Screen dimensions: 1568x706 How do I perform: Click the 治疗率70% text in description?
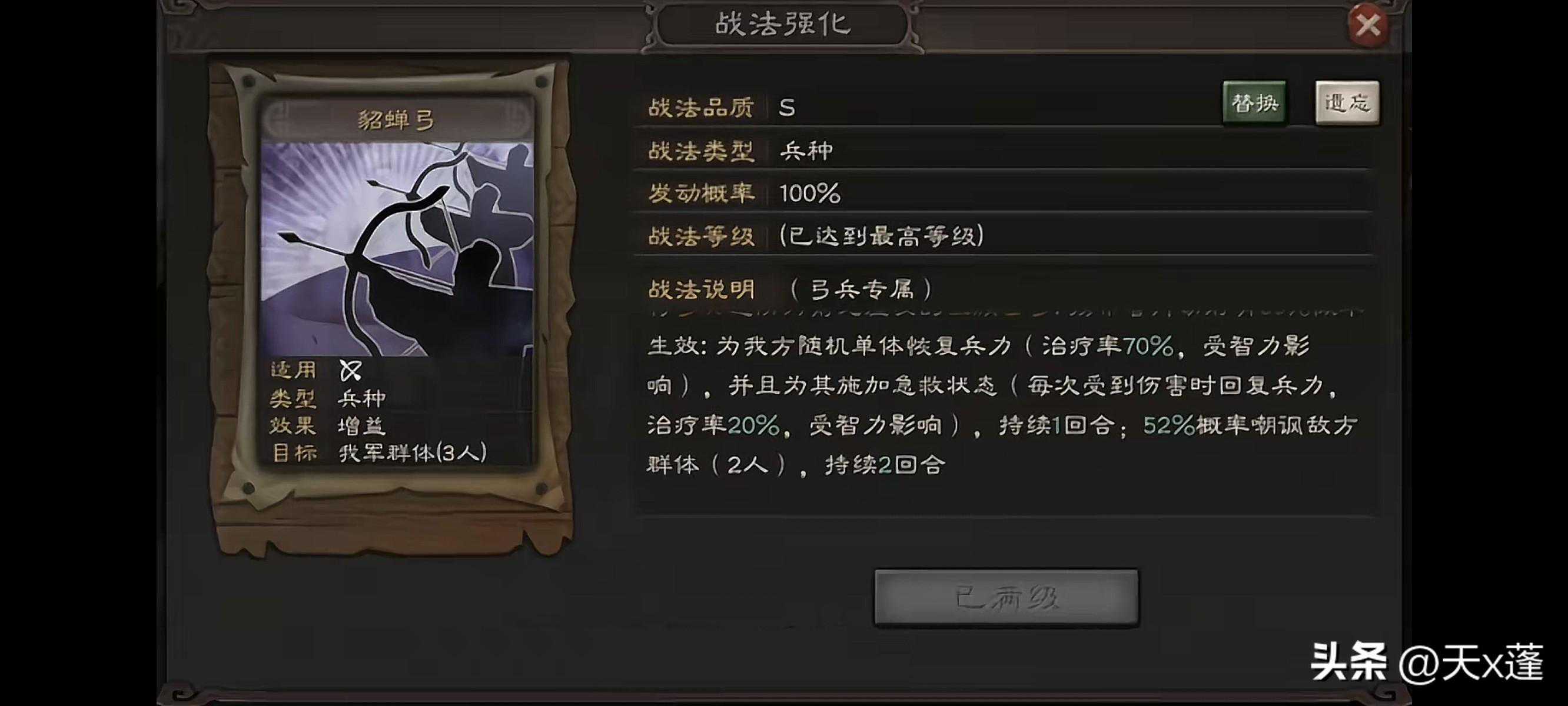(1108, 346)
